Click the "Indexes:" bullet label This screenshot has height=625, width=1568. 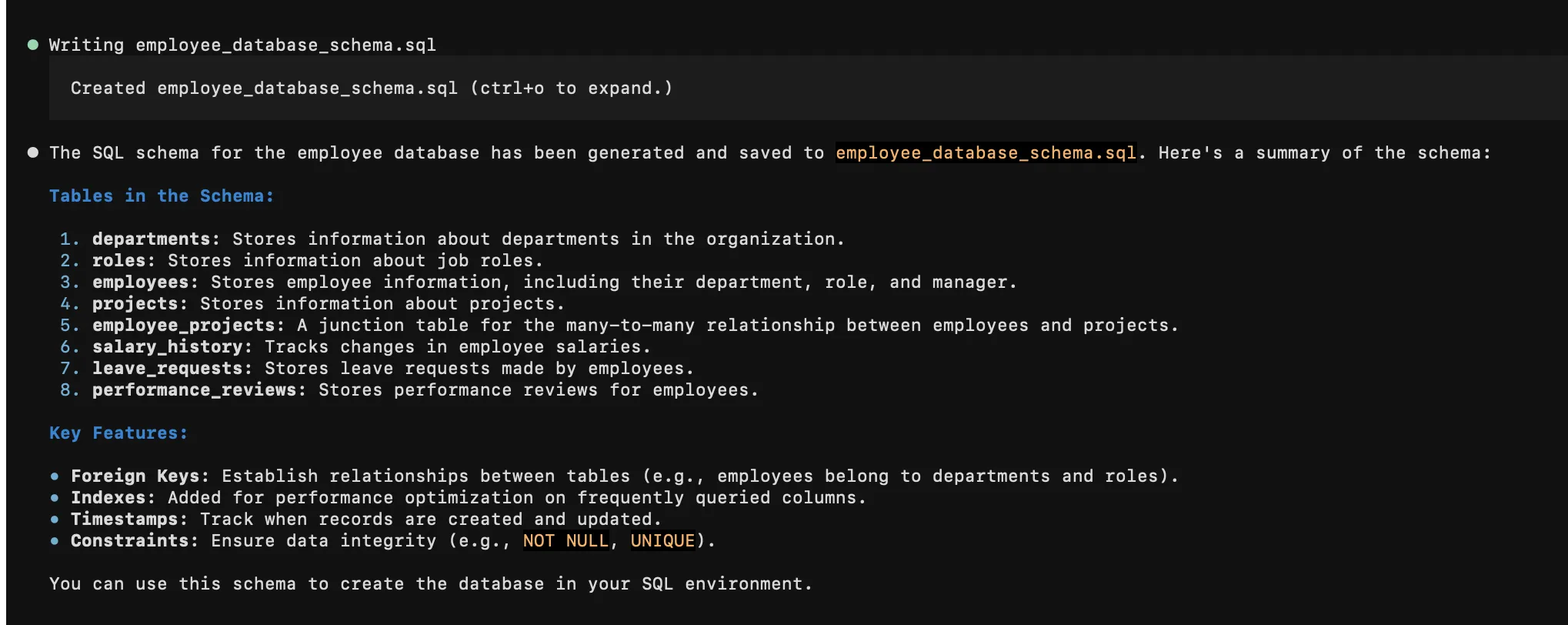113,497
